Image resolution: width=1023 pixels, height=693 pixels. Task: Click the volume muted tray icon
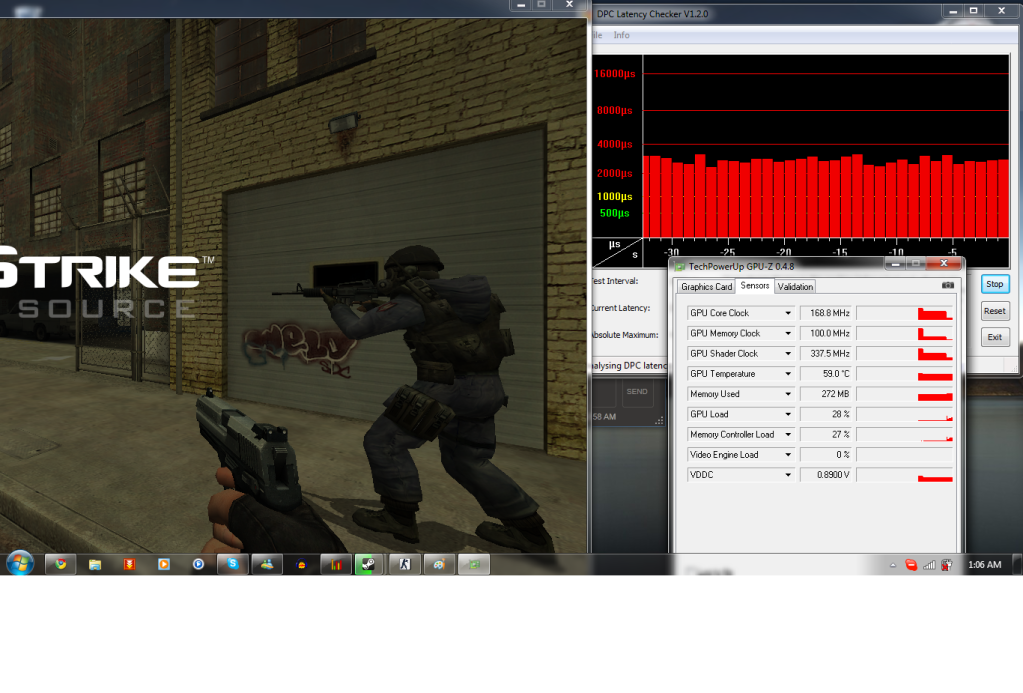947,565
